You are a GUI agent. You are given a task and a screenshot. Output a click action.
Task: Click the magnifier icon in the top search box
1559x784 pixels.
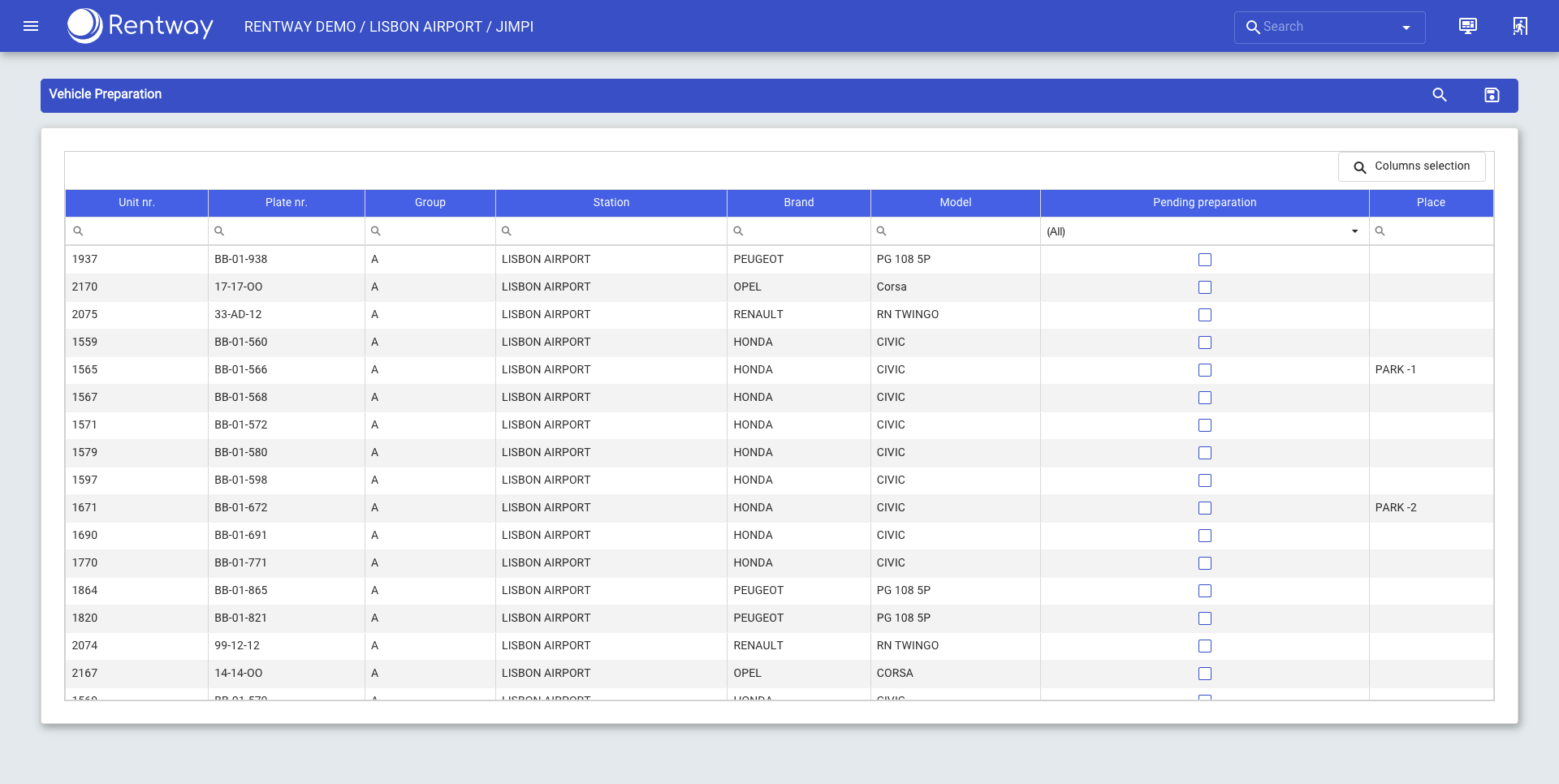[x=1252, y=27]
